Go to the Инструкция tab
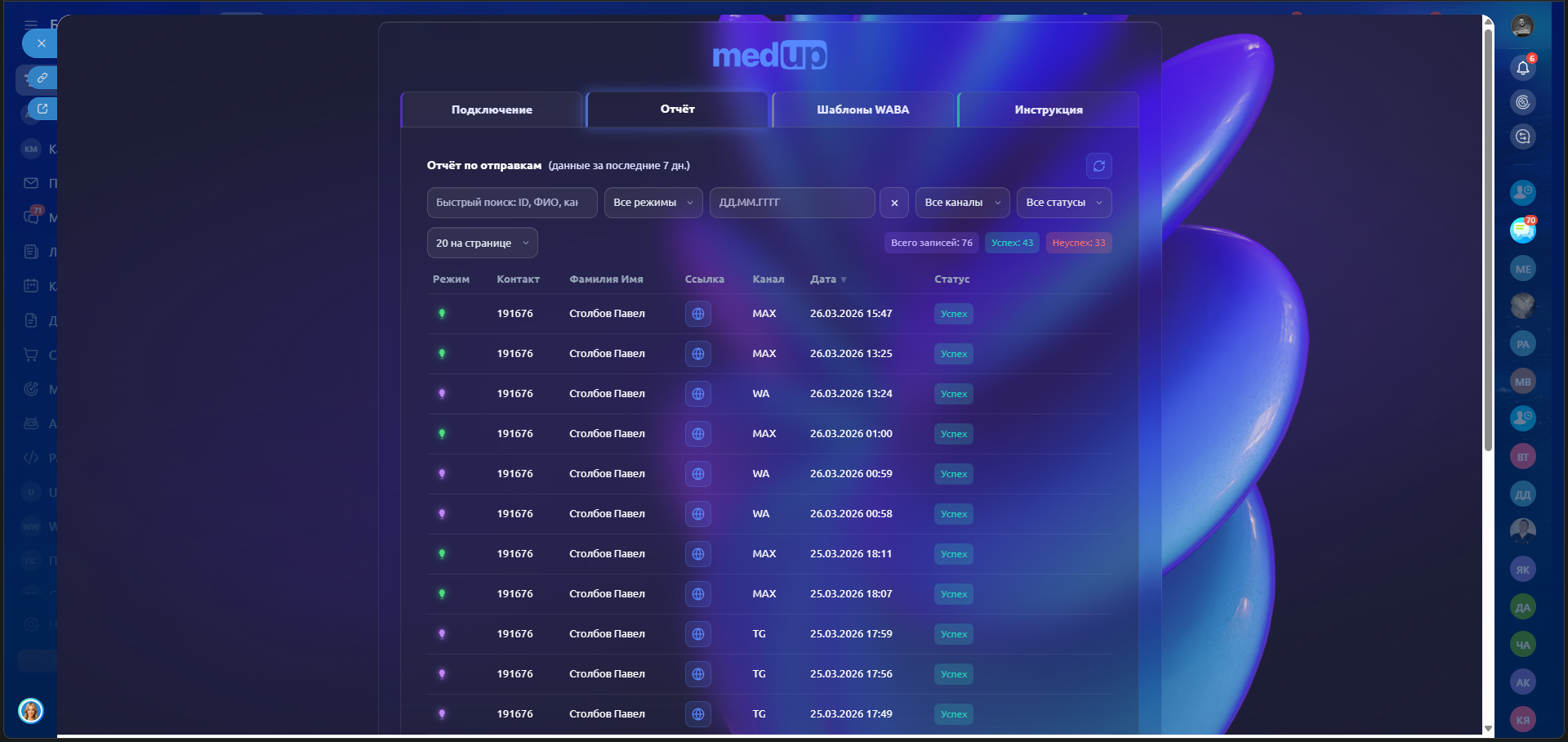Image resolution: width=1568 pixels, height=742 pixels. point(1049,110)
